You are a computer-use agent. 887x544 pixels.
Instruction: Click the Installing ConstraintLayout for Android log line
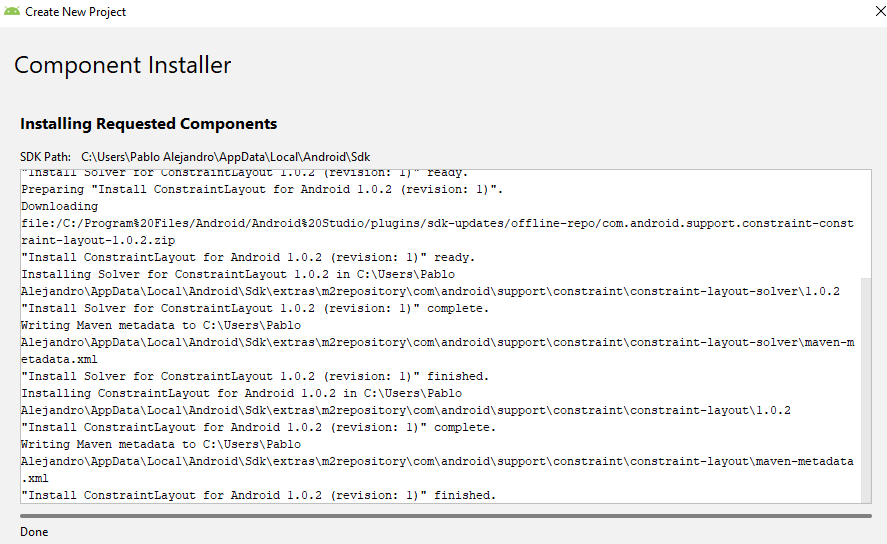tap(242, 393)
